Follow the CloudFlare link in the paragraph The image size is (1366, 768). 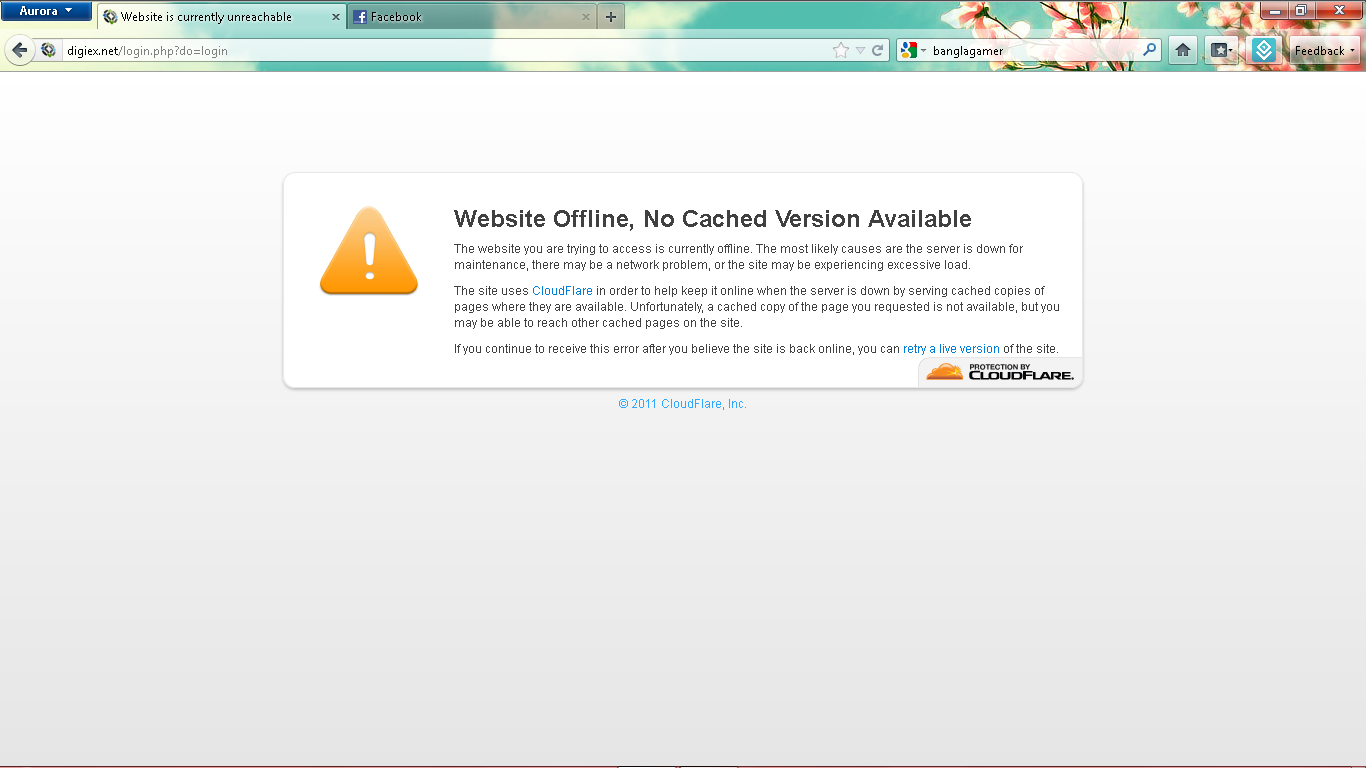click(562, 291)
